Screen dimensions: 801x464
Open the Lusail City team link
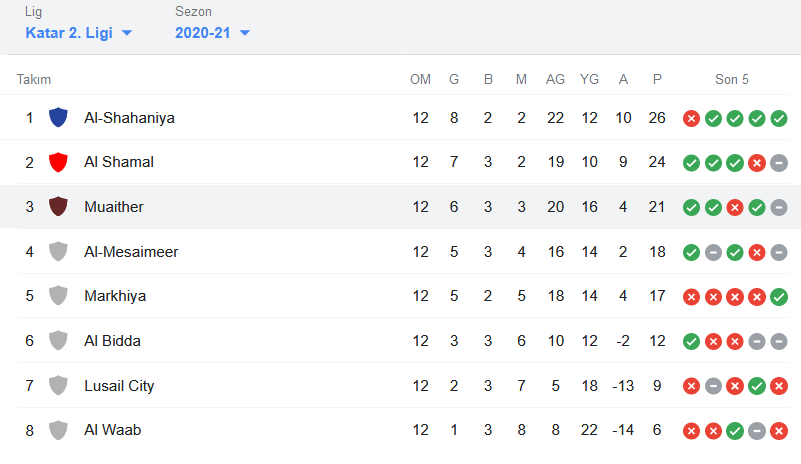click(119, 385)
